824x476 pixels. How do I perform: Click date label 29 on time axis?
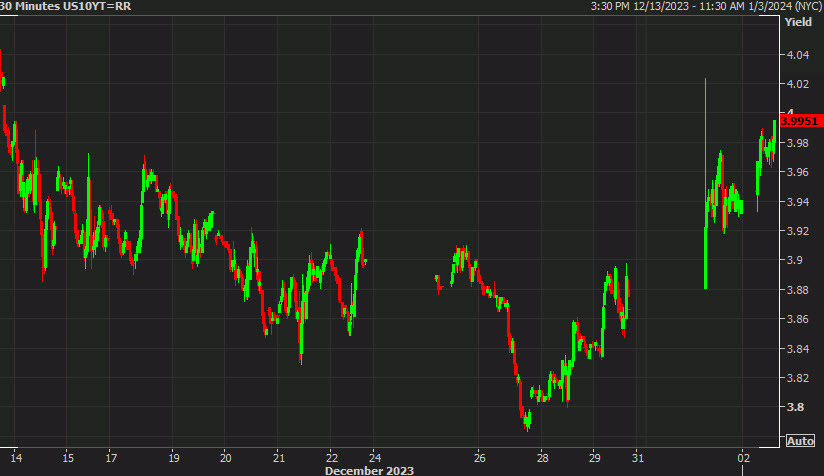click(x=594, y=458)
